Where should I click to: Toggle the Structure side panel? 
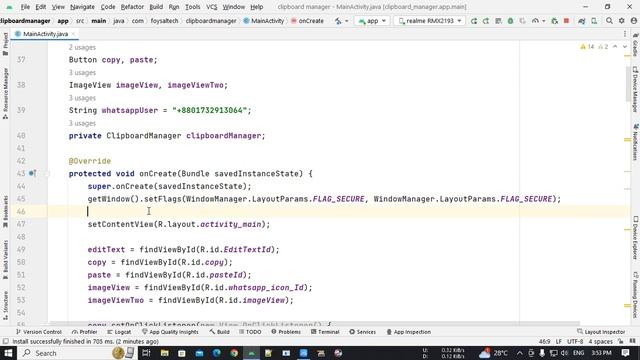click(5, 305)
